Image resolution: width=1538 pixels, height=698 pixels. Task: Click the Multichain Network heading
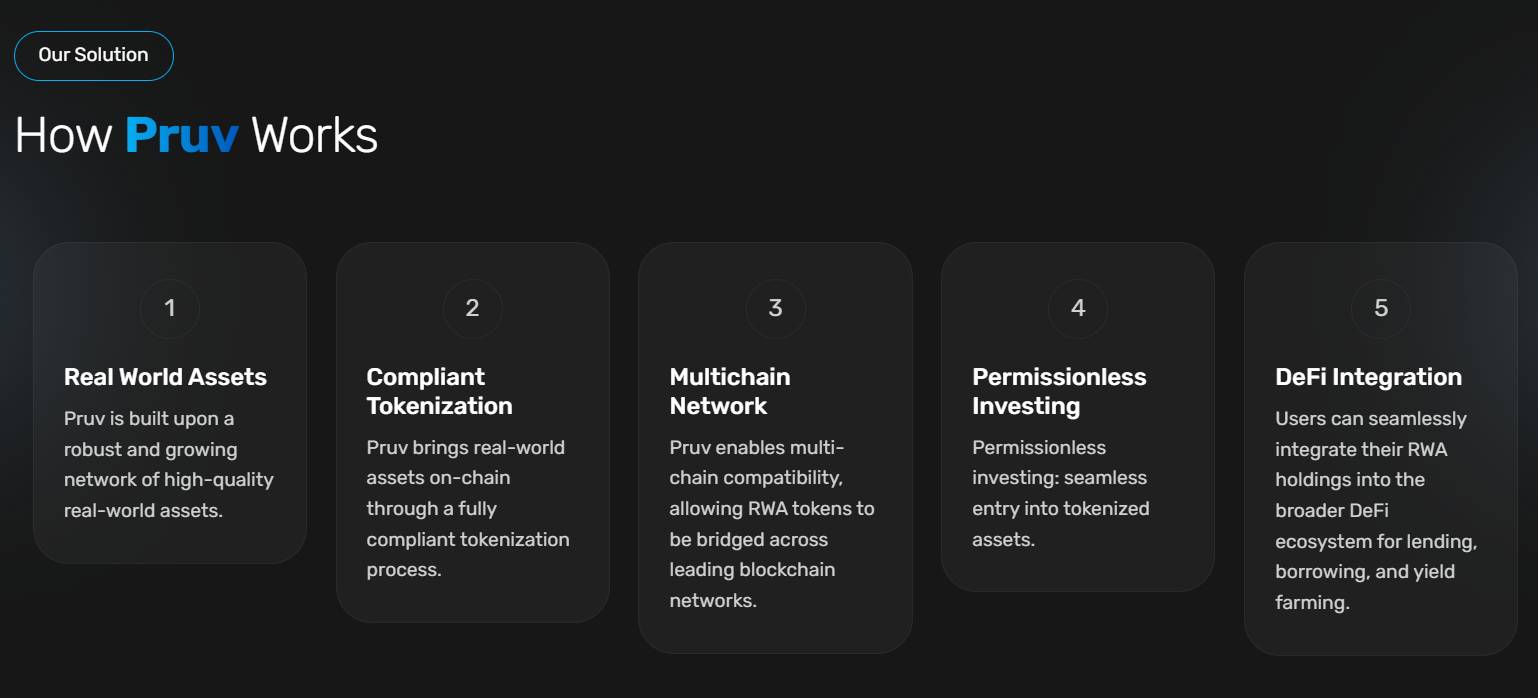pos(730,391)
